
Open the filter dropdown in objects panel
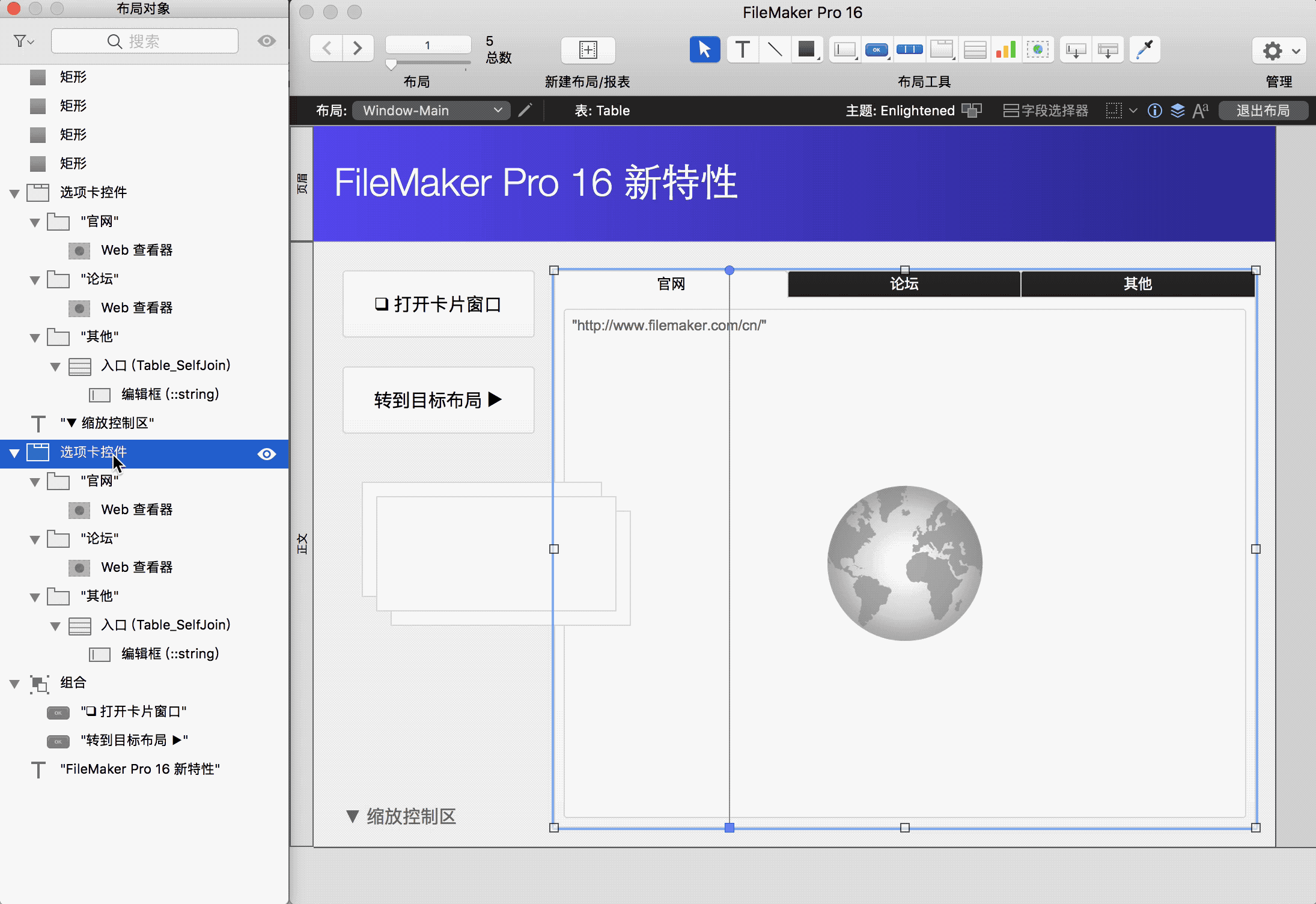click(x=24, y=41)
